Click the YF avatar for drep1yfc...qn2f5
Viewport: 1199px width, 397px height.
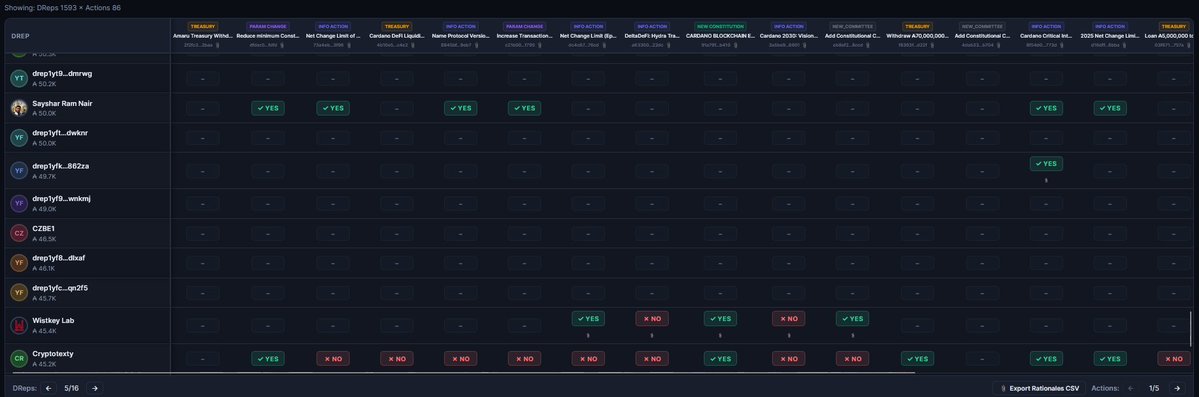[x=19, y=292]
